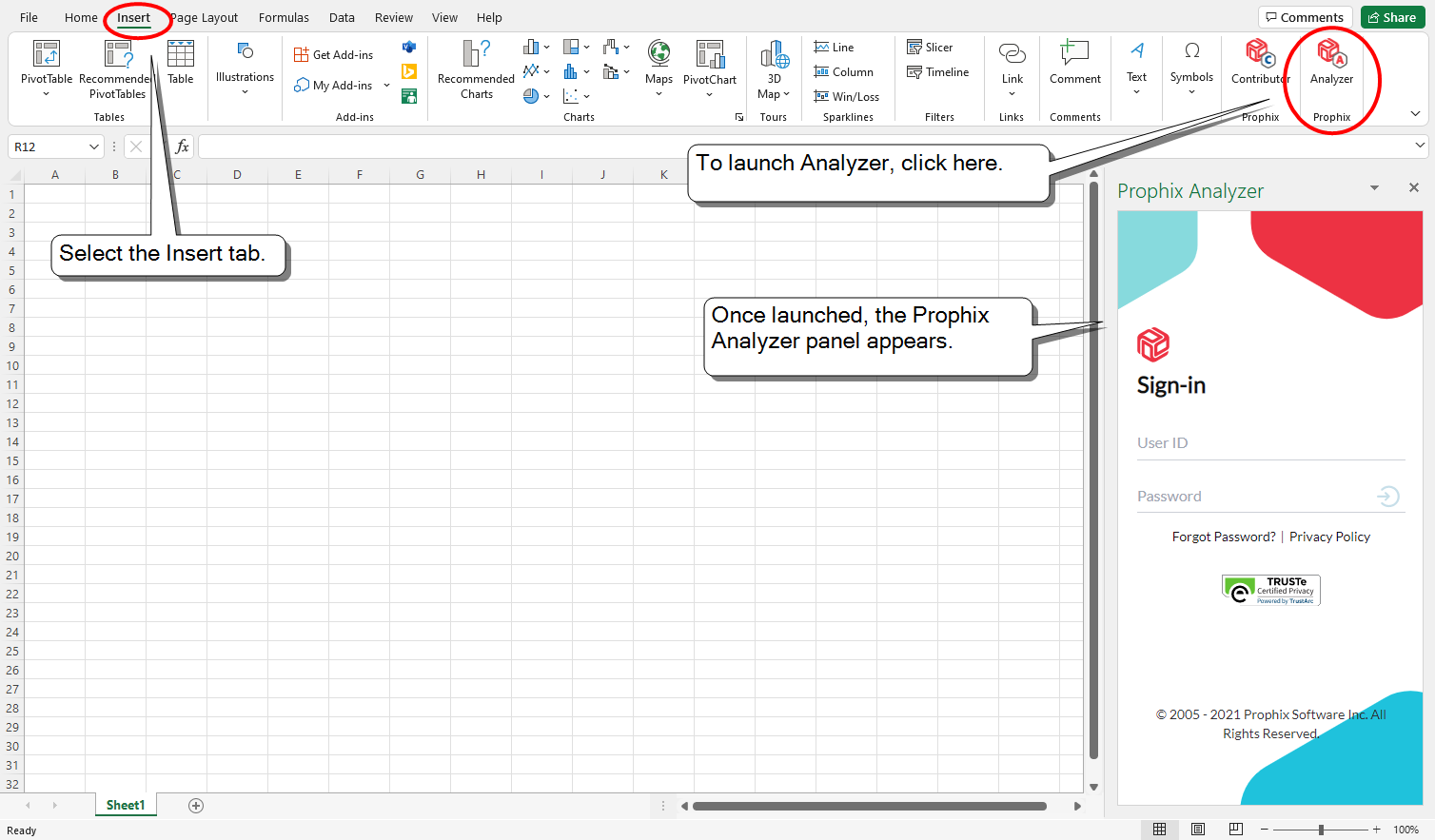Expand the Maps chart menu
Screen dimensions: 1435x840
[659, 94]
